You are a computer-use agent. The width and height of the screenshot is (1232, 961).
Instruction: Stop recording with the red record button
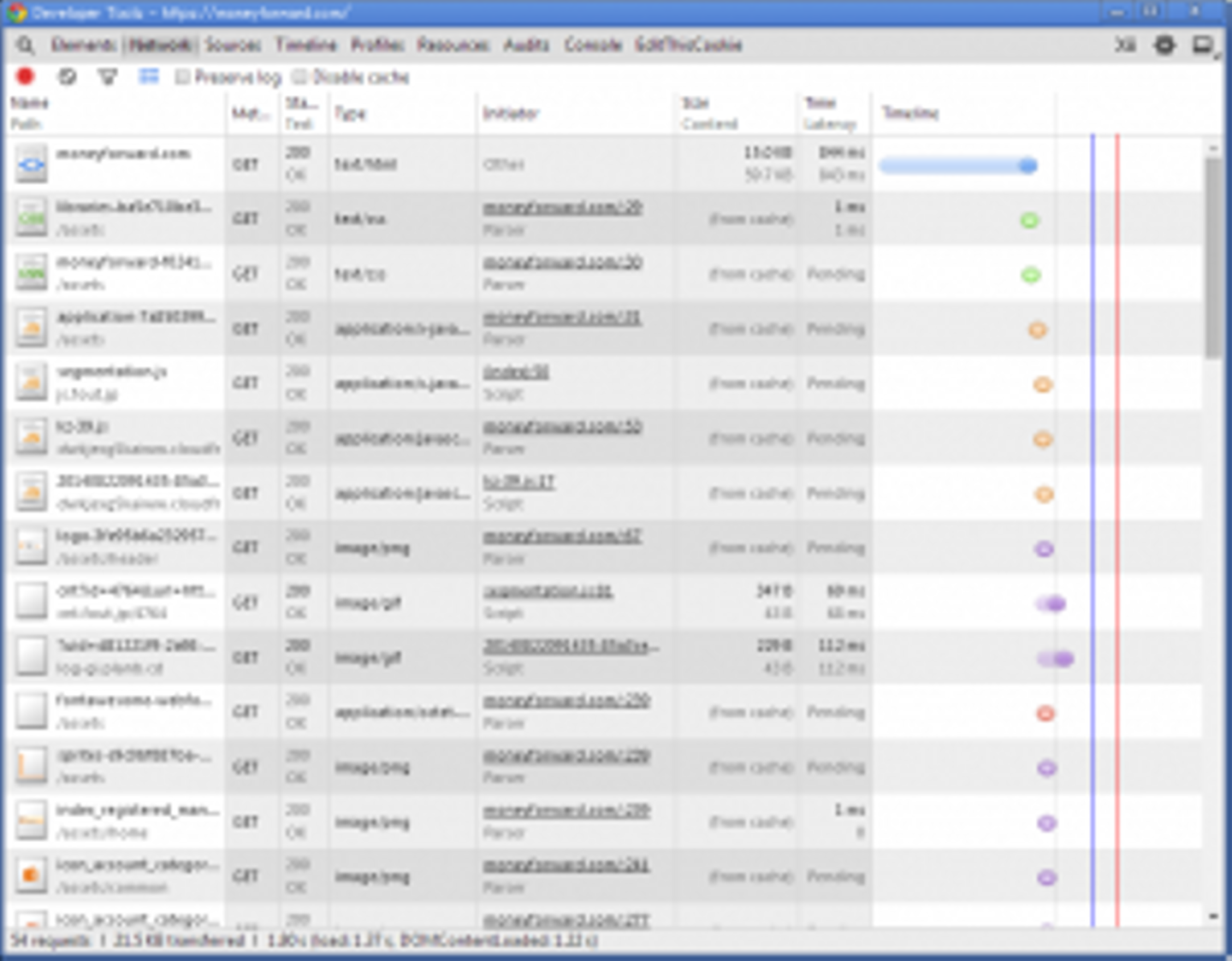click(x=26, y=77)
